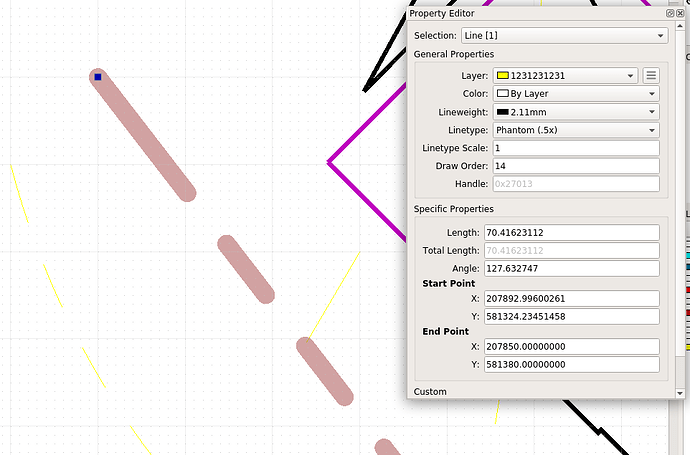Open the Selection combo box showing Line [1]
This screenshot has width=690, height=455.
[565, 36]
